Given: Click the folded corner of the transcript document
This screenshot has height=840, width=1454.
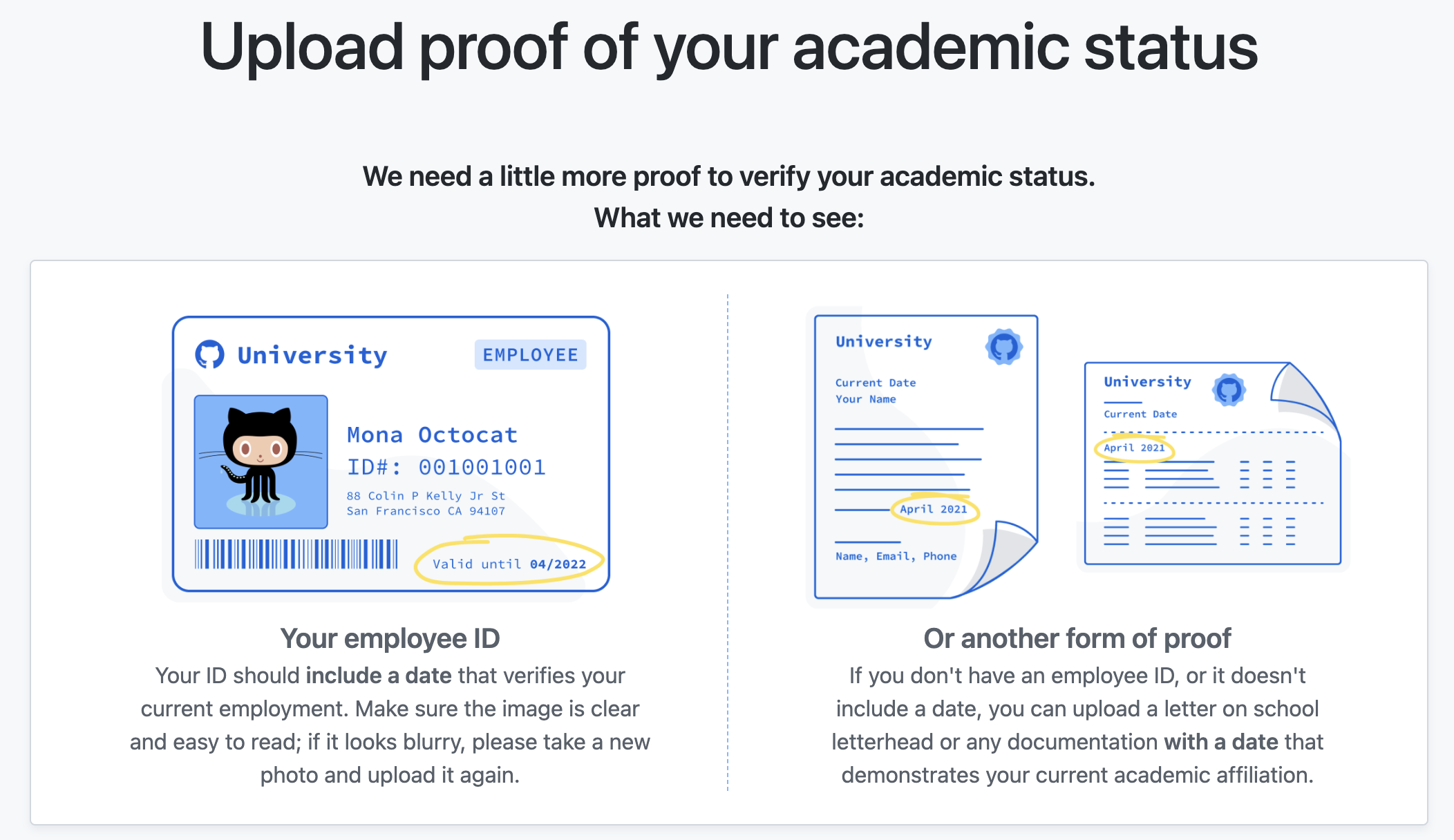Looking at the screenshot, I should tap(1303, 394).
